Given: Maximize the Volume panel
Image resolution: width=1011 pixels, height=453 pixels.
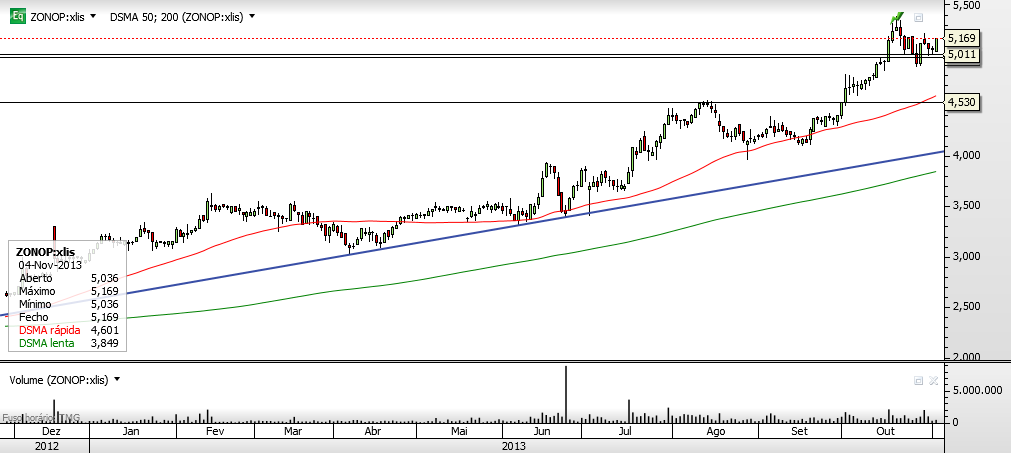Looking at the screenshot, I should click(919, 381).
